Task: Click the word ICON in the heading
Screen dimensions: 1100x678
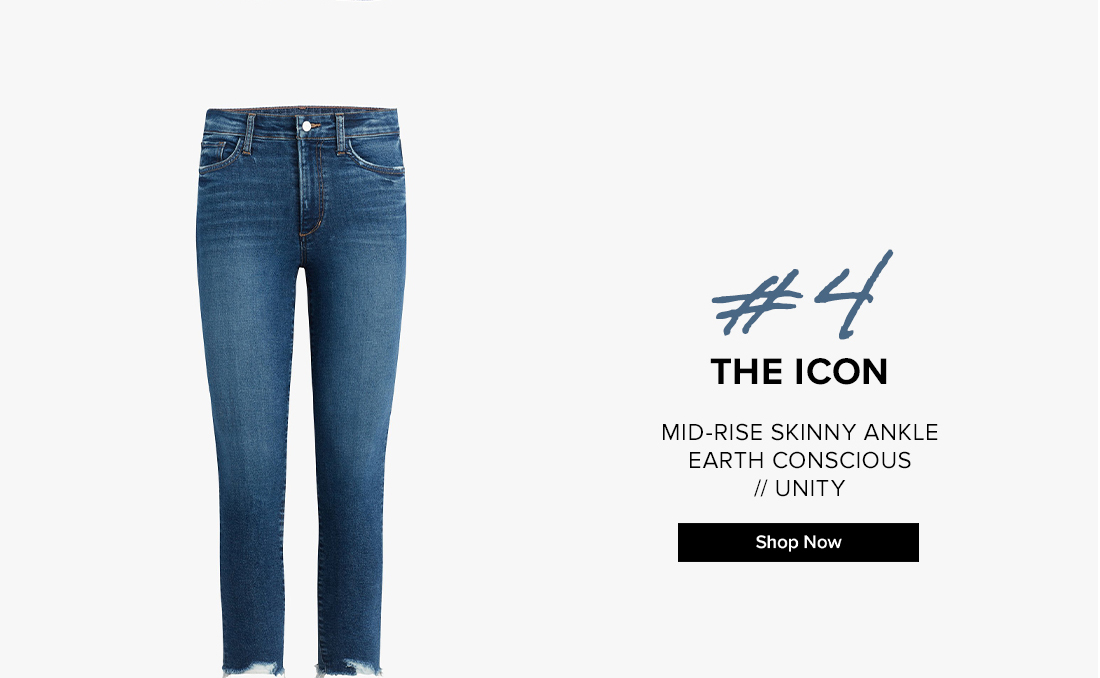Action: 841,372
